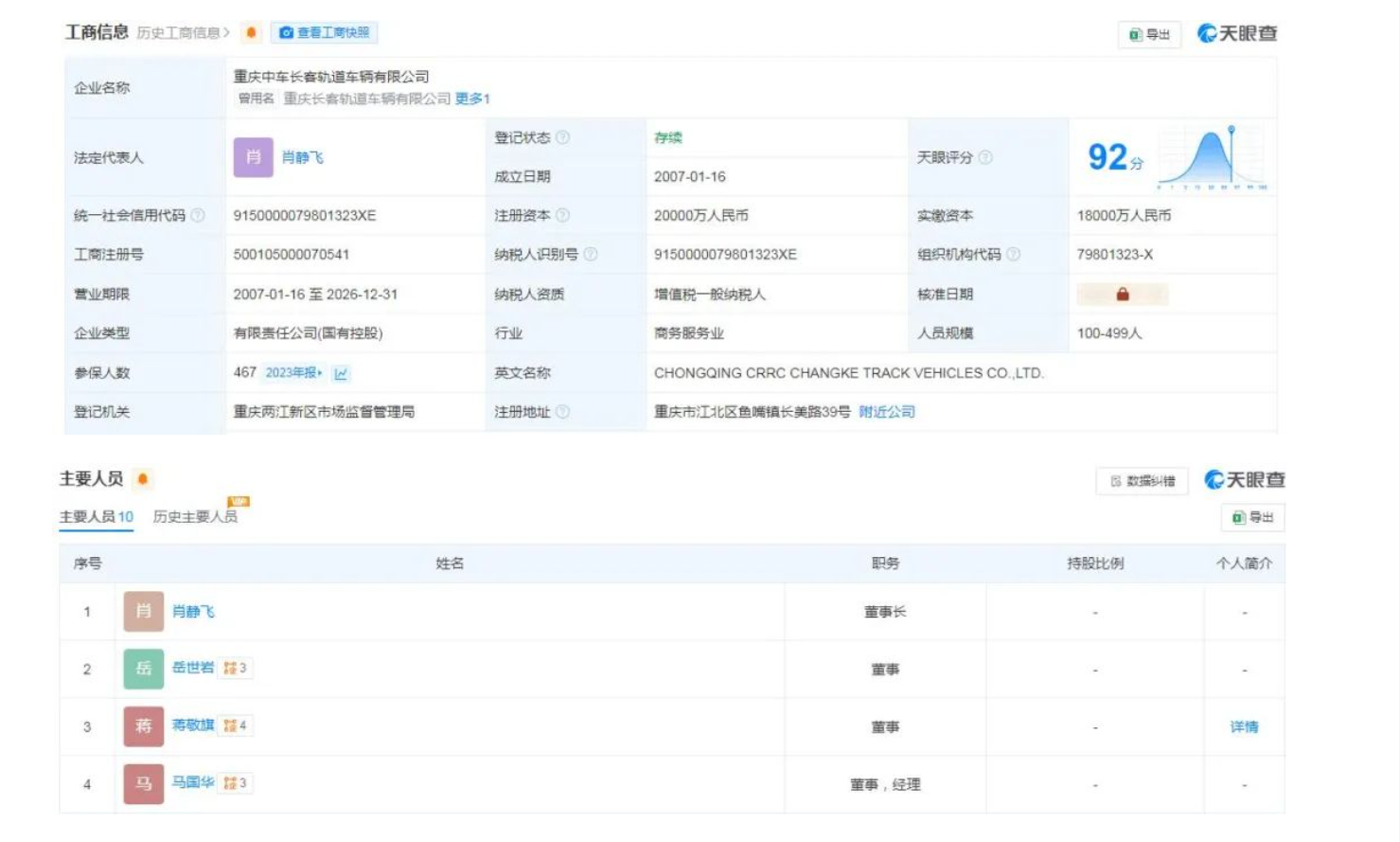Screen dimensions: 1400x842
Task: Click the help icon beside 统一社会信用代码
Action: coord(198,216)
